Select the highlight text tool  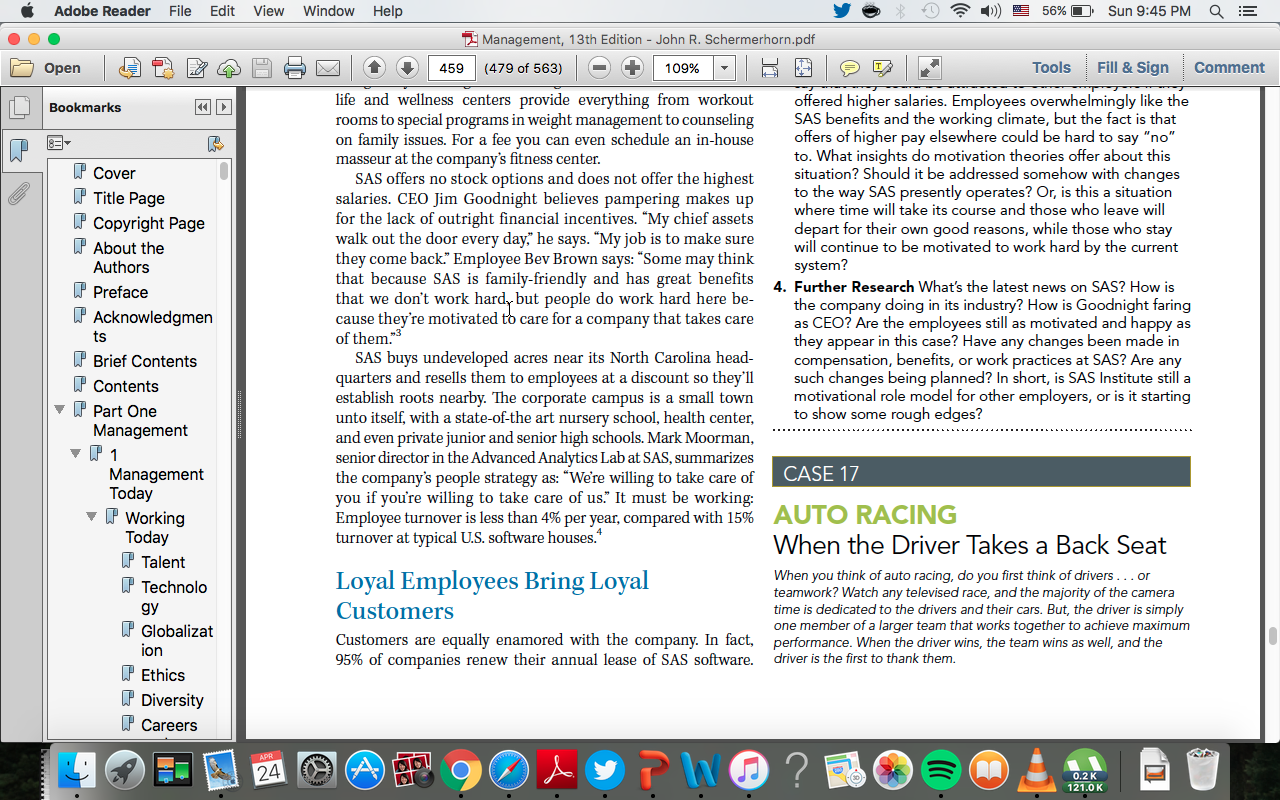882,68
